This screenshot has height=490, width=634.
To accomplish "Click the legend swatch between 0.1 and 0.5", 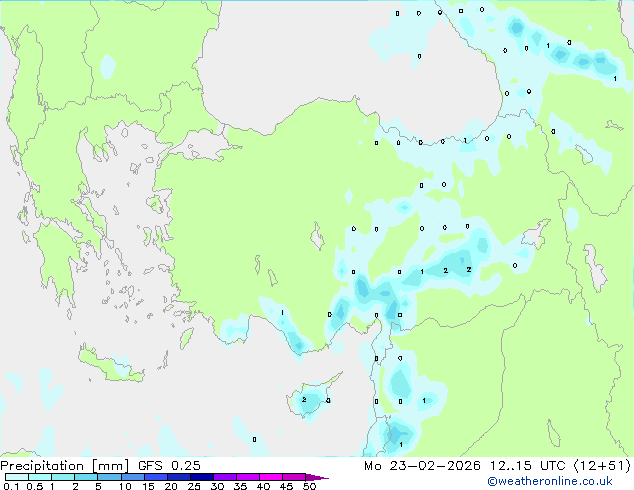I will tap(17, 478).
